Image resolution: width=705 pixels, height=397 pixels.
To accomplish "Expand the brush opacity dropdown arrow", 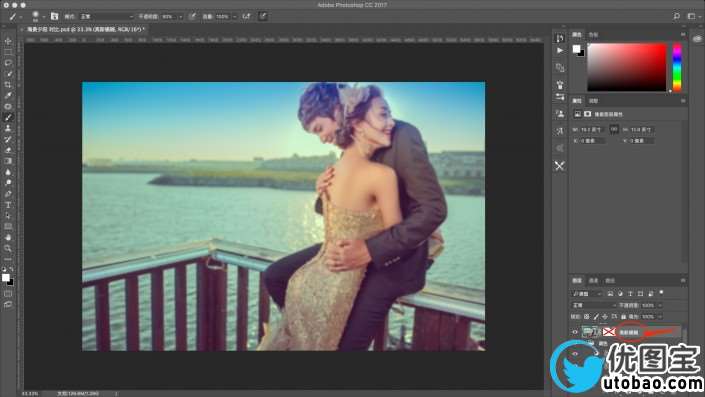I will coord(181,17).
